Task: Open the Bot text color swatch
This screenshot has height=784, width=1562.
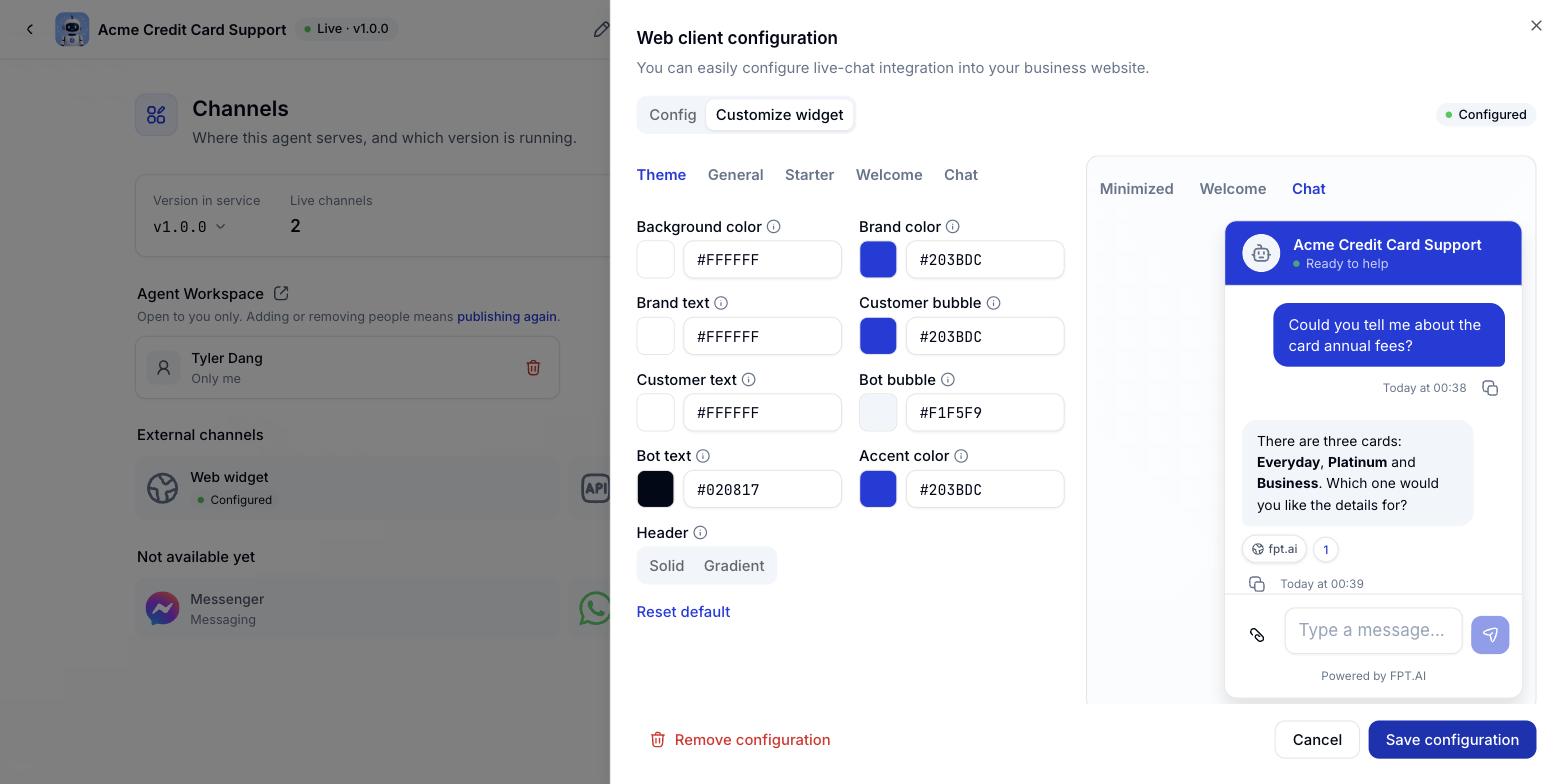Action: [x=656, y=489]
